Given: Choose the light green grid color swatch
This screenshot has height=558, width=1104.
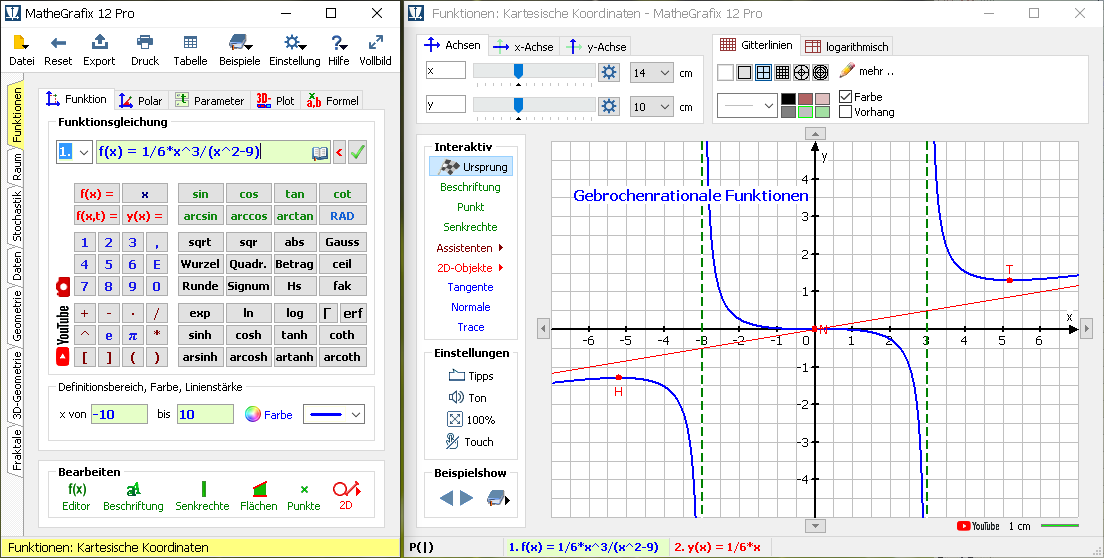Looking at the screenshot, I should coord(822,111).
